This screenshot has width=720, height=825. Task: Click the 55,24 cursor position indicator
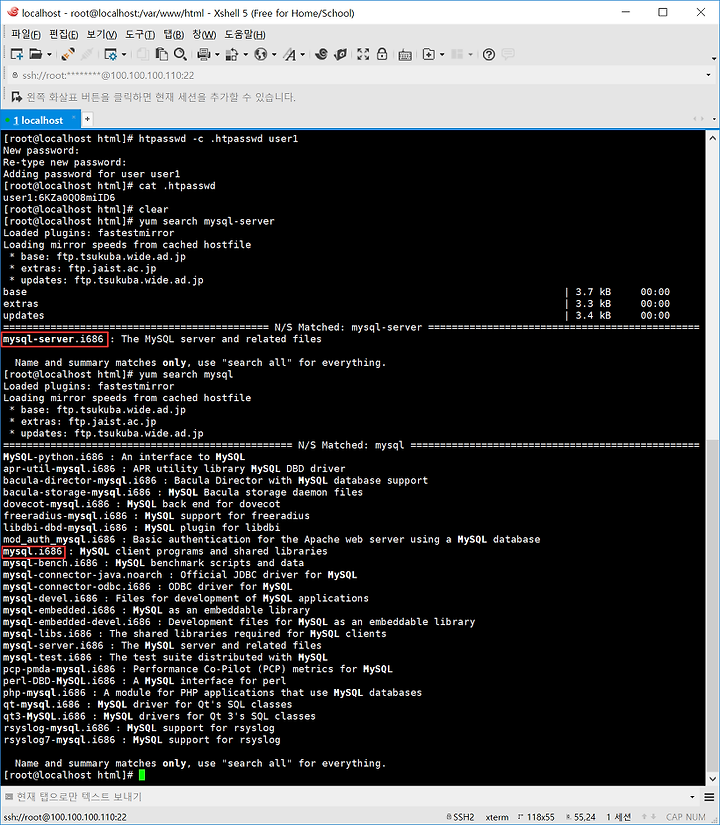coord(581,817)
